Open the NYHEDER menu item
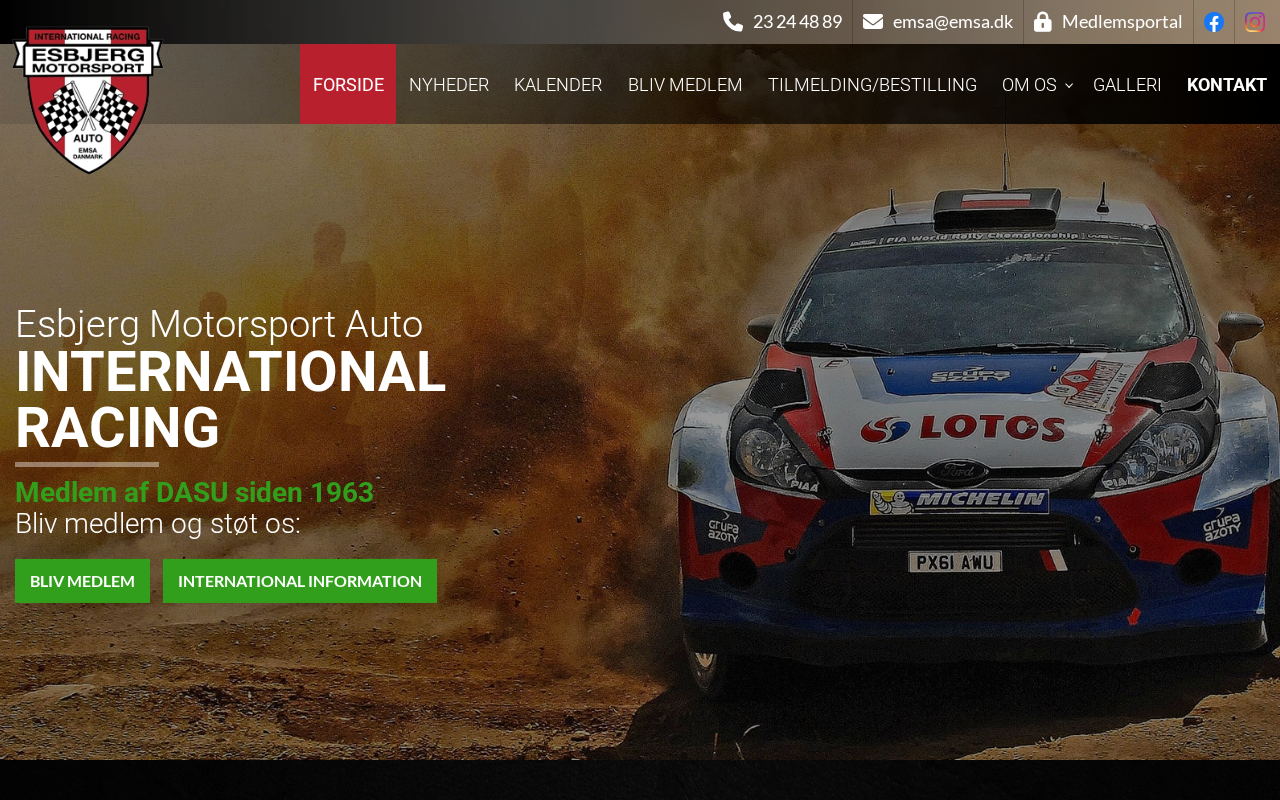The image size is (1280, 800). point(449,84)
